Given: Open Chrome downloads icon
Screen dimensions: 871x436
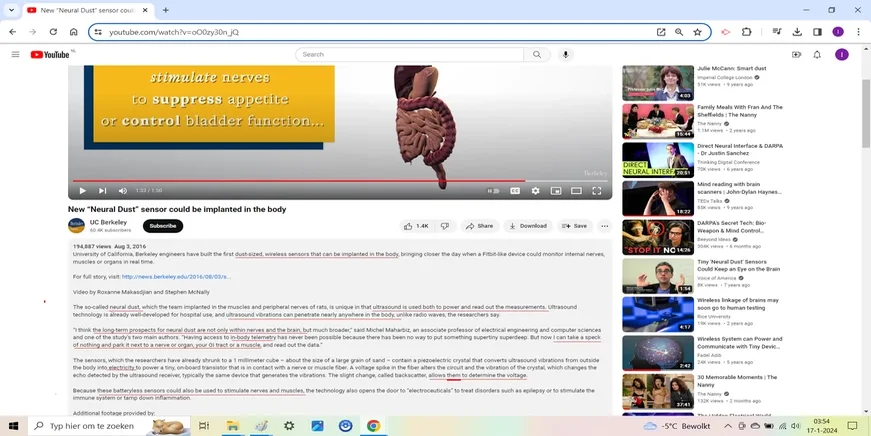Looking at the screenshot, I should [x=797, y=32].
